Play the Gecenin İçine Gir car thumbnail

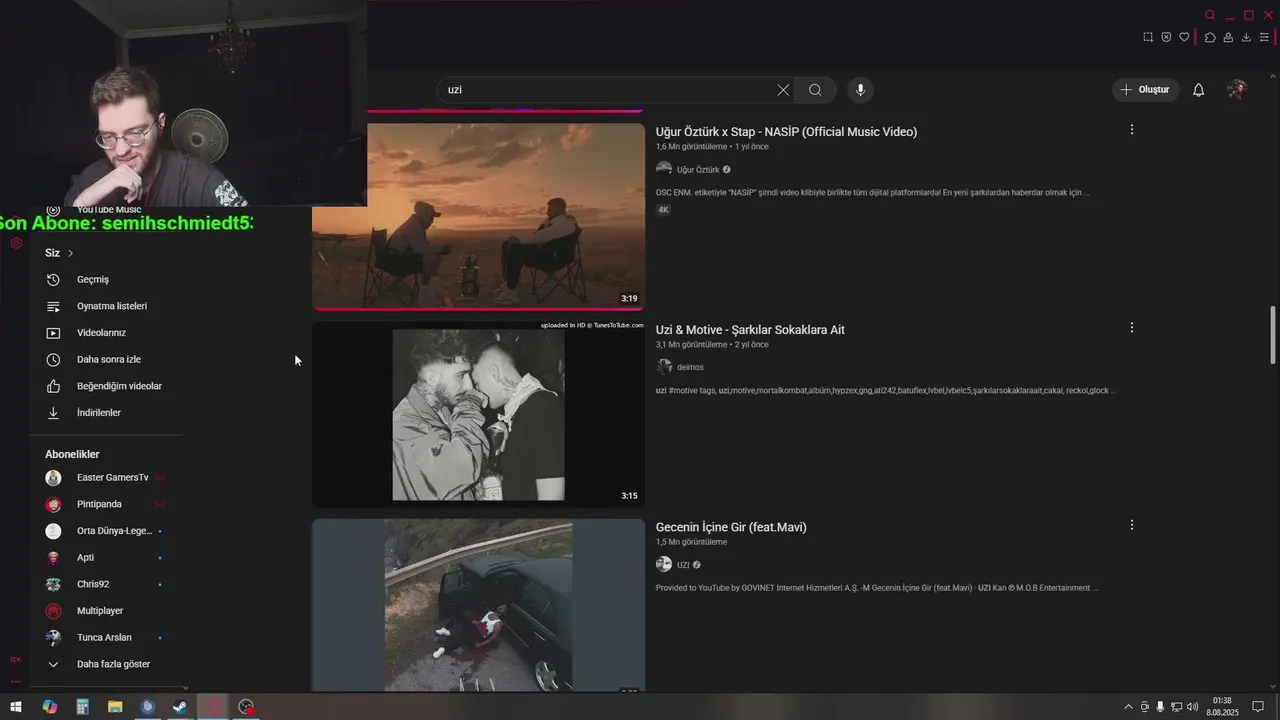coord(479,605)
